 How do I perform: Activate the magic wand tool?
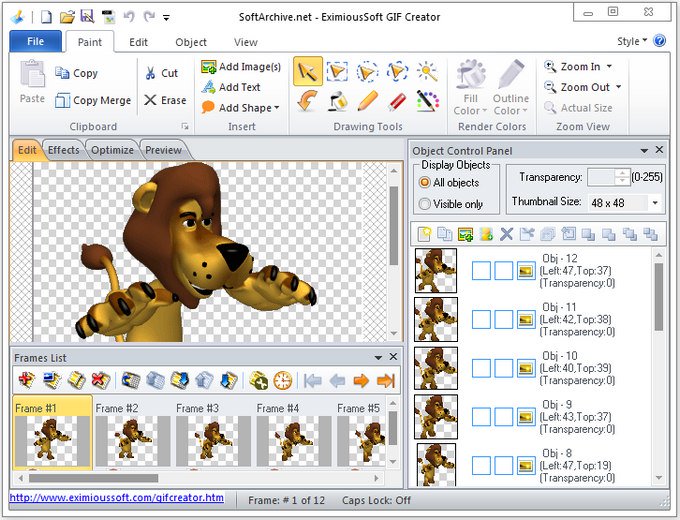tap(427, 72)
